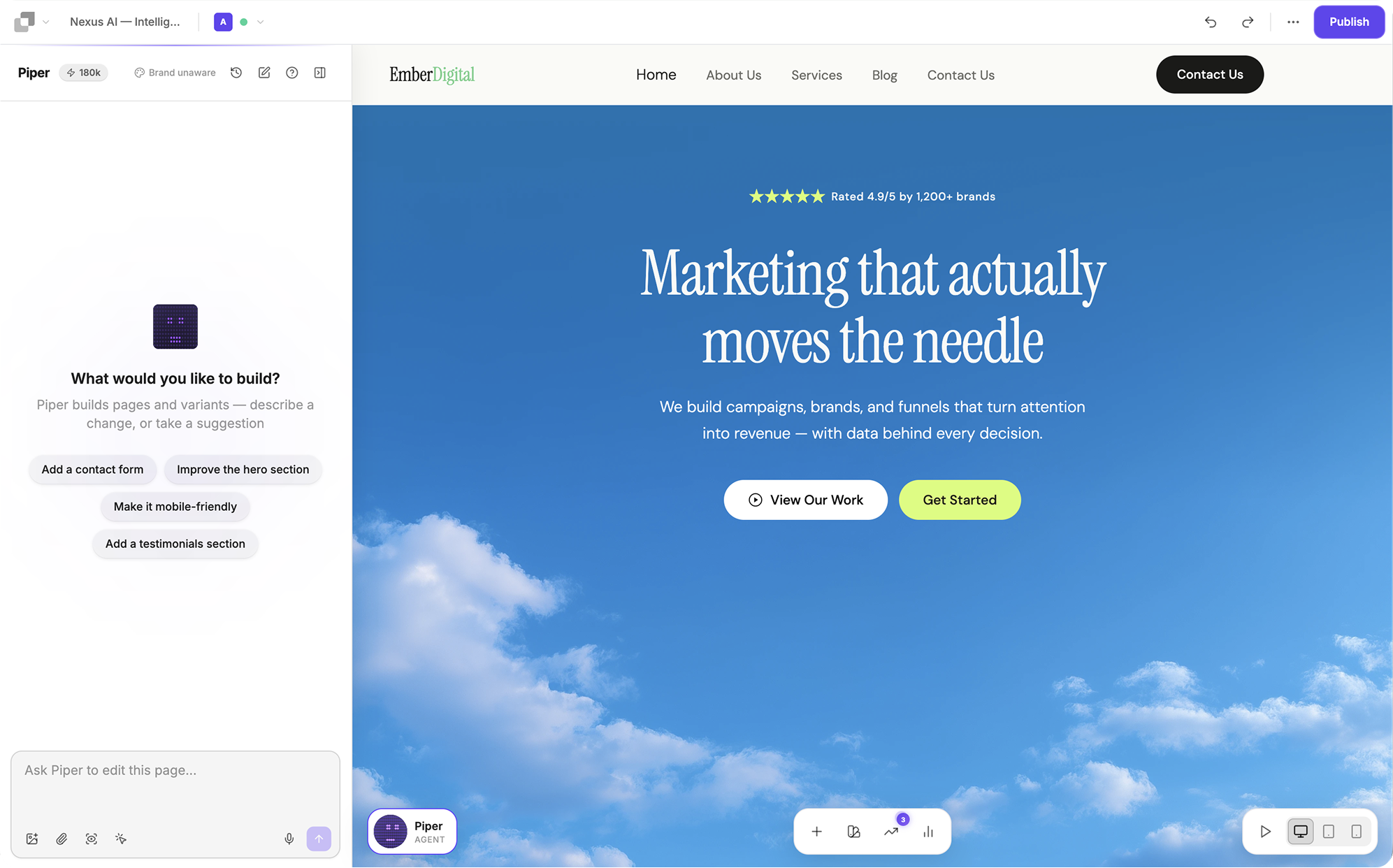Expand the chevron beside the app logo
The height and width of the screenshot is (868, 1393).
[x=46, y=22]
